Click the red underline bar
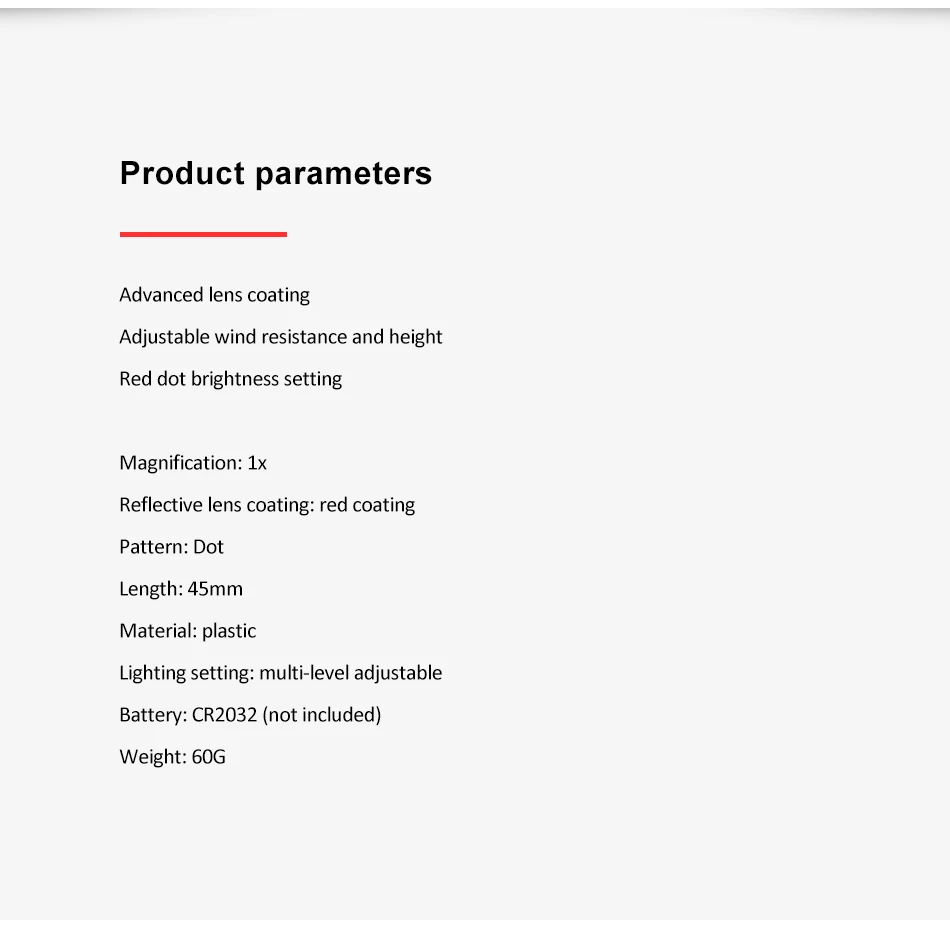 (x=203, y=234)
